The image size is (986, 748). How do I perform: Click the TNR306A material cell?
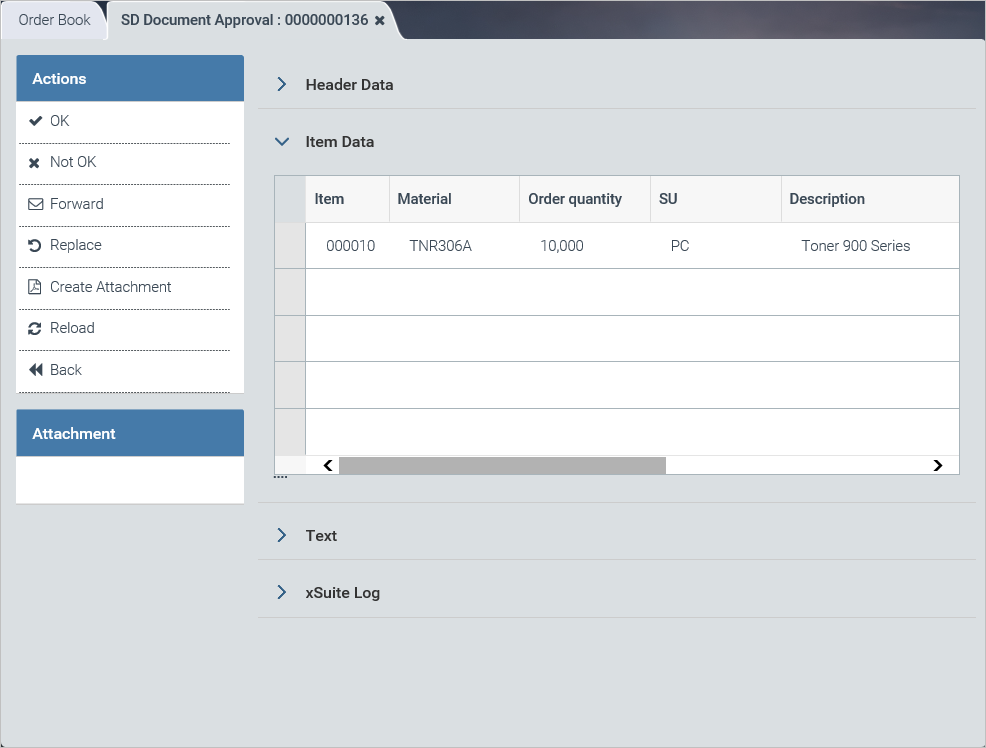(x=440, y=246)
